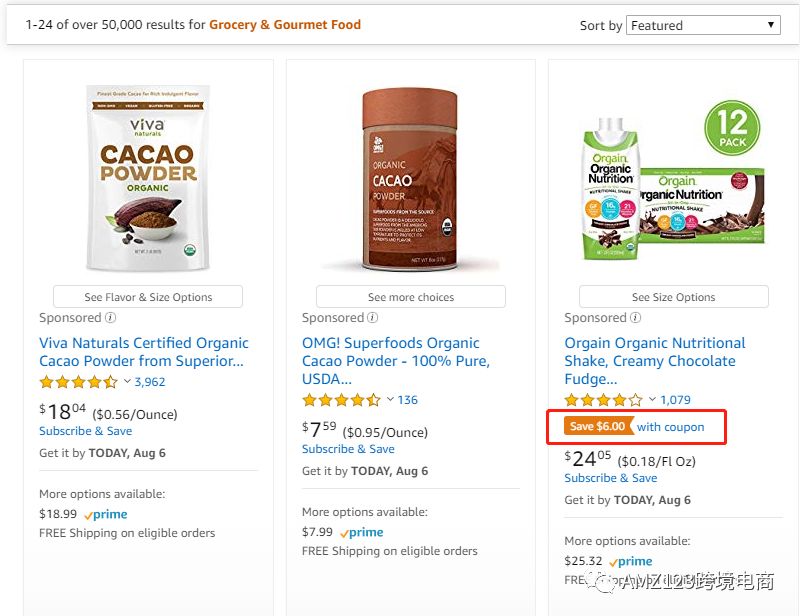Open the 3,962 reviews link
The width and height of the screenshot is (800, 616).
150,382
